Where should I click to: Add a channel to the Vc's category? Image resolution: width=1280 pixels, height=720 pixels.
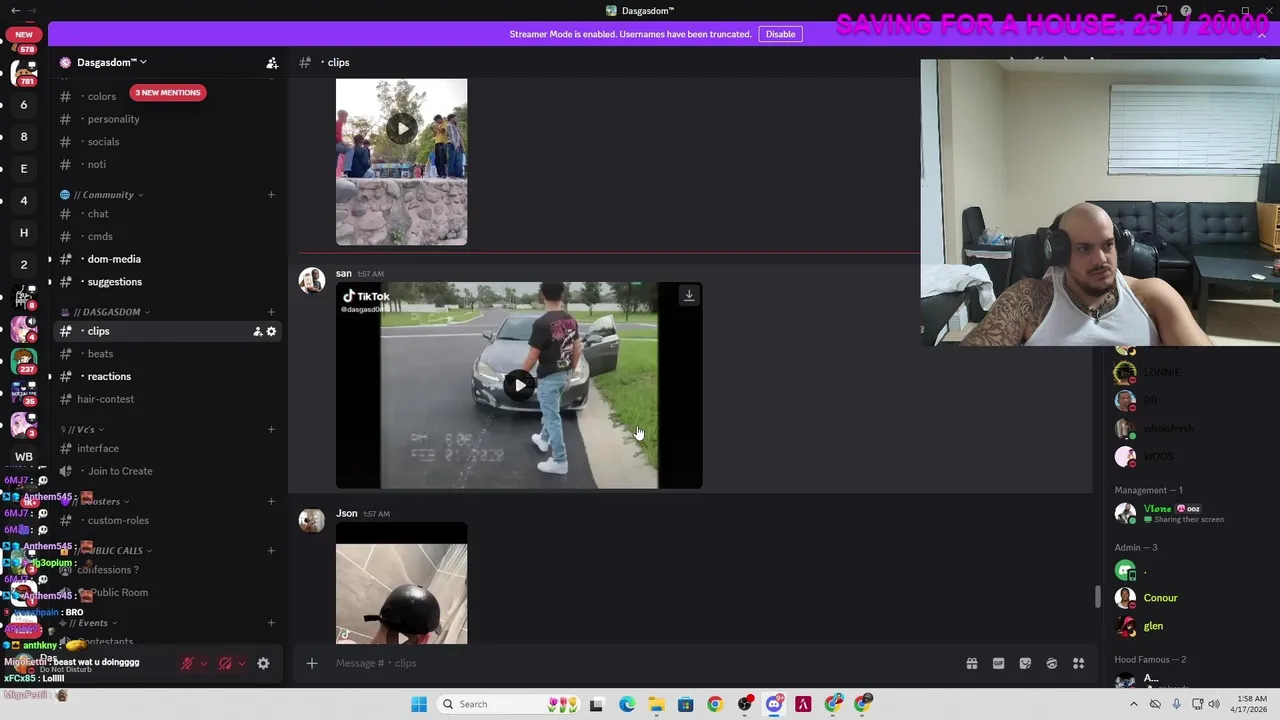click(271, 430)
